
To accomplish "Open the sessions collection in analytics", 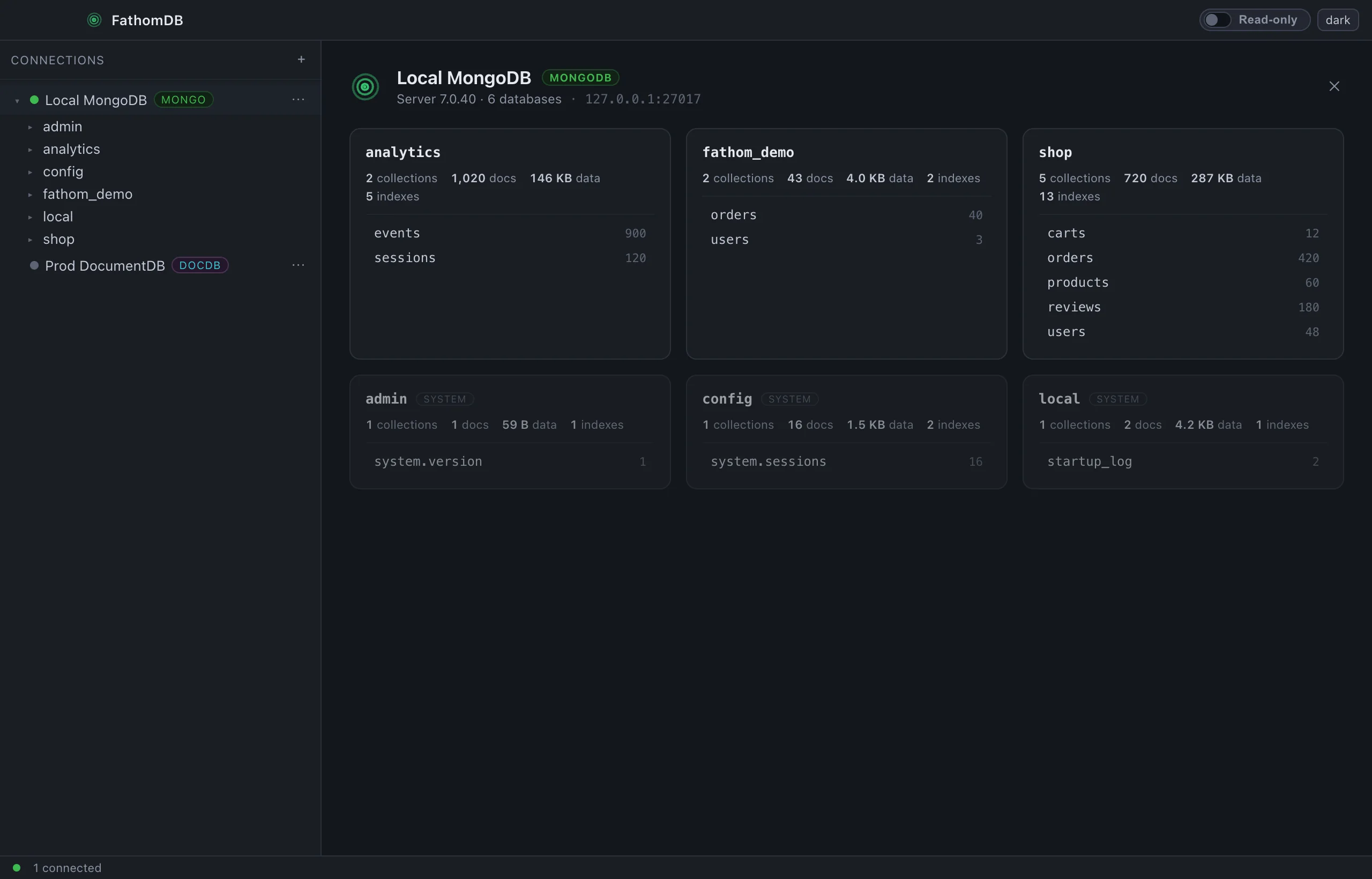I will pos(510,258).
